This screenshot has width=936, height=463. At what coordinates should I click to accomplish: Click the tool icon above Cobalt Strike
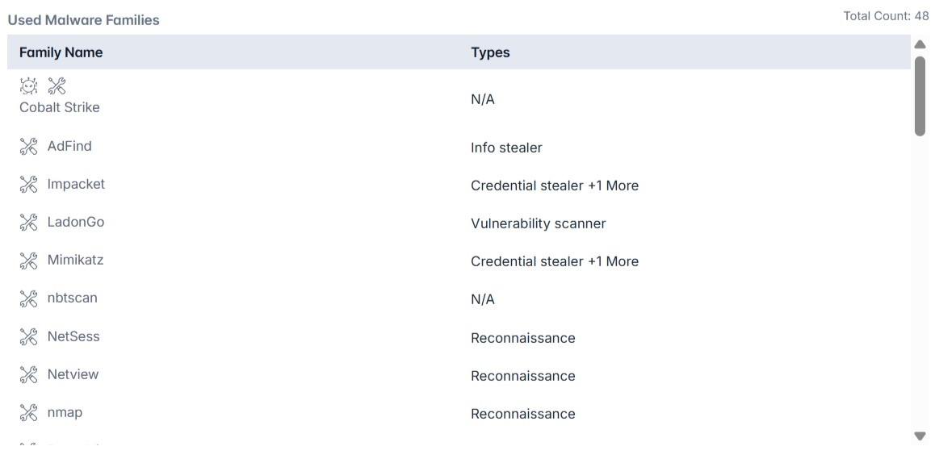(49, 89)
